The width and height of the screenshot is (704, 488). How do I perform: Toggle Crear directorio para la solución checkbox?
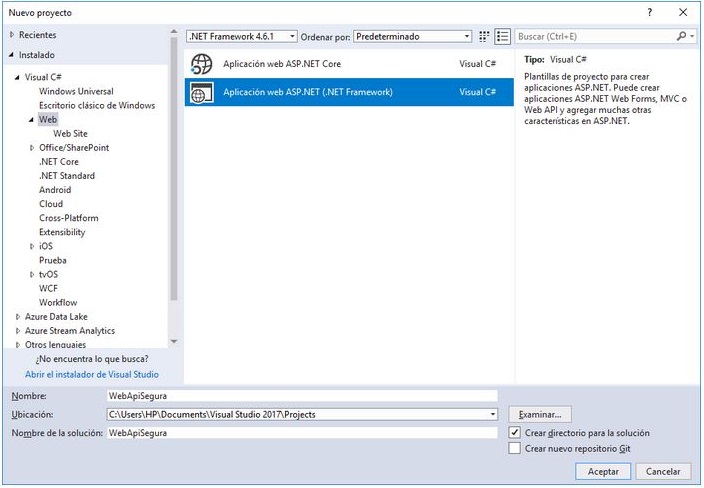click(x=515, y=433)
